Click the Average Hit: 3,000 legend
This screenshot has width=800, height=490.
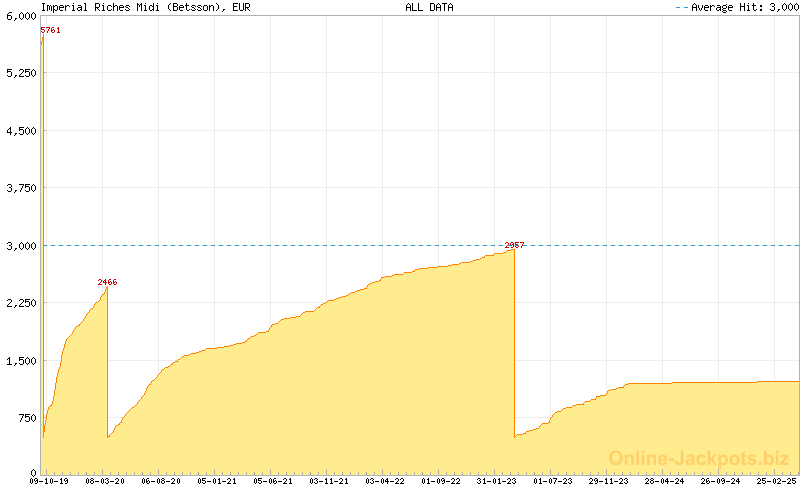pos(737,7)
